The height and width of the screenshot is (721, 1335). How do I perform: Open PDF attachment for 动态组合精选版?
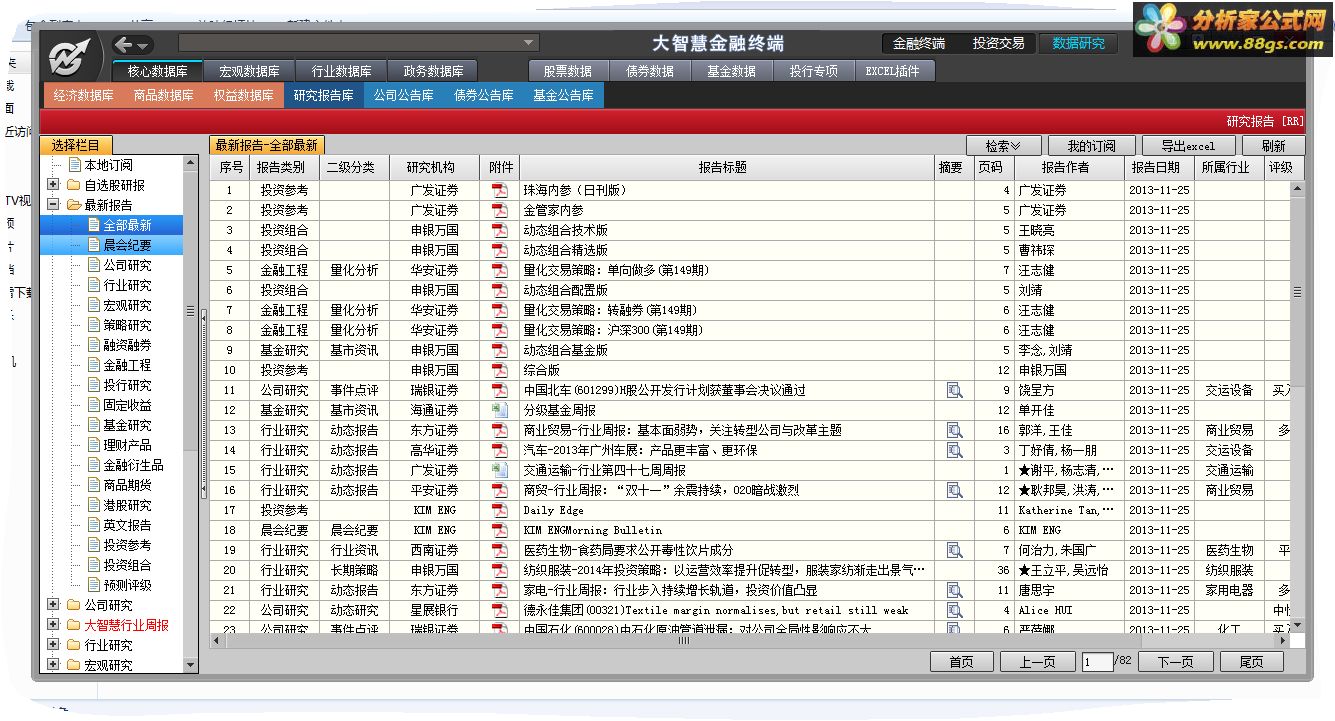pos(499,250)
